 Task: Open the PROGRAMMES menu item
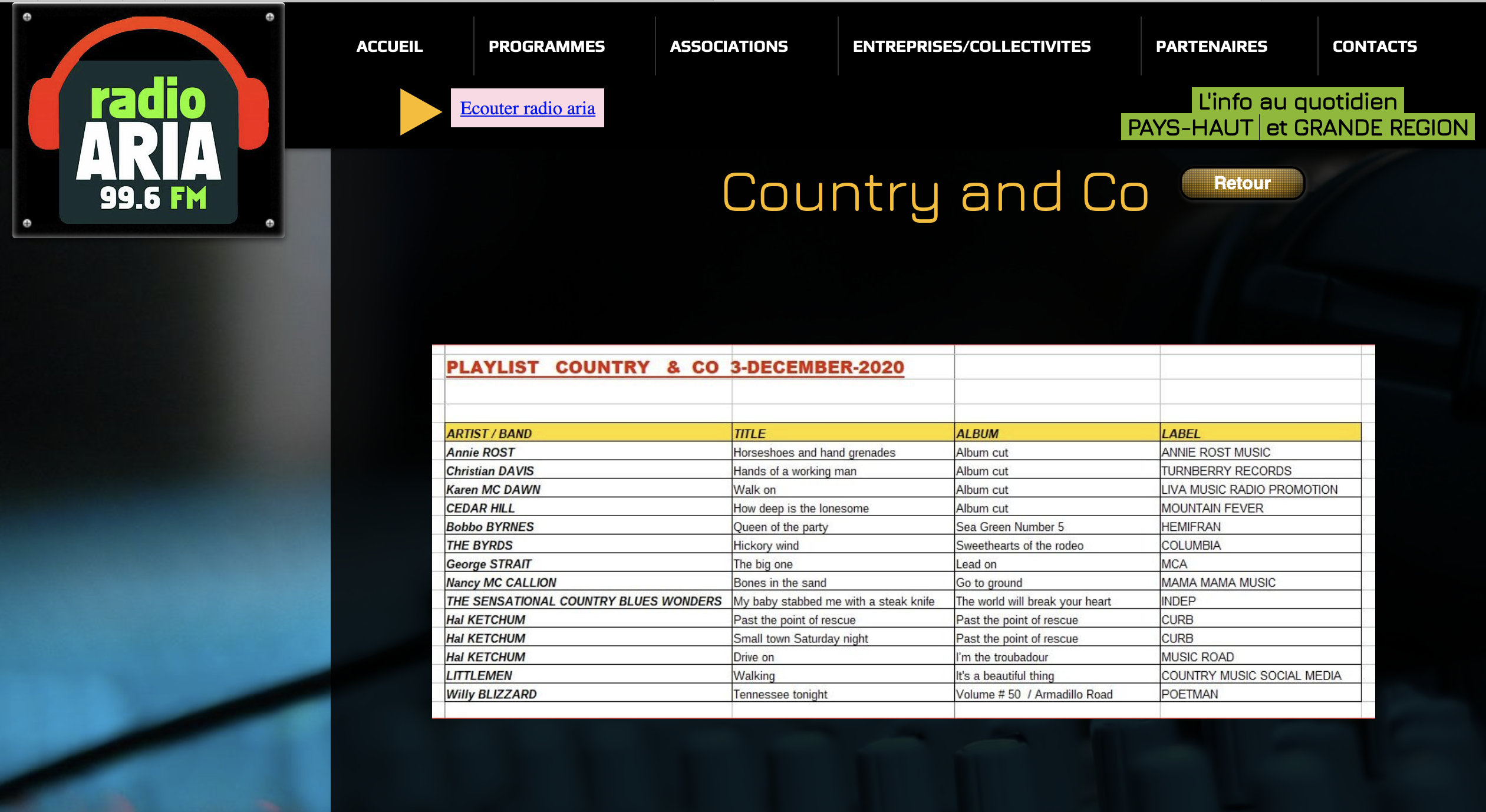pyautogui.click(x=546, y=46)
